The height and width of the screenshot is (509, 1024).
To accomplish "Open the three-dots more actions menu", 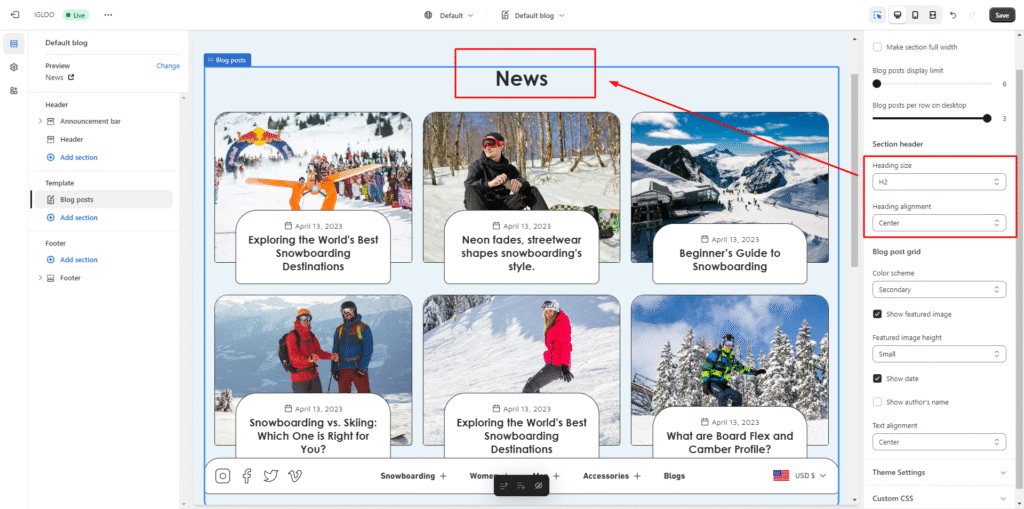I will pos(108,15).
